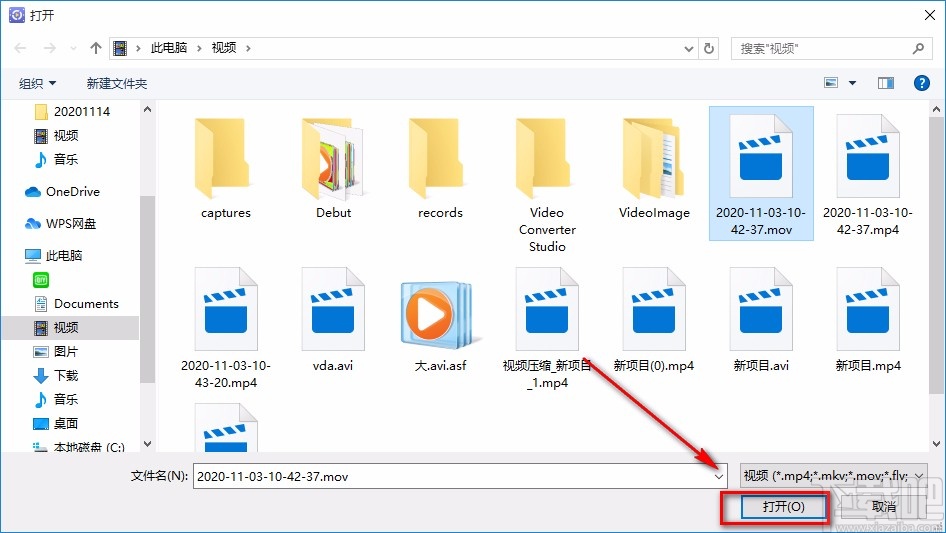Click the search magnifier icon

[x=918, y=48]
